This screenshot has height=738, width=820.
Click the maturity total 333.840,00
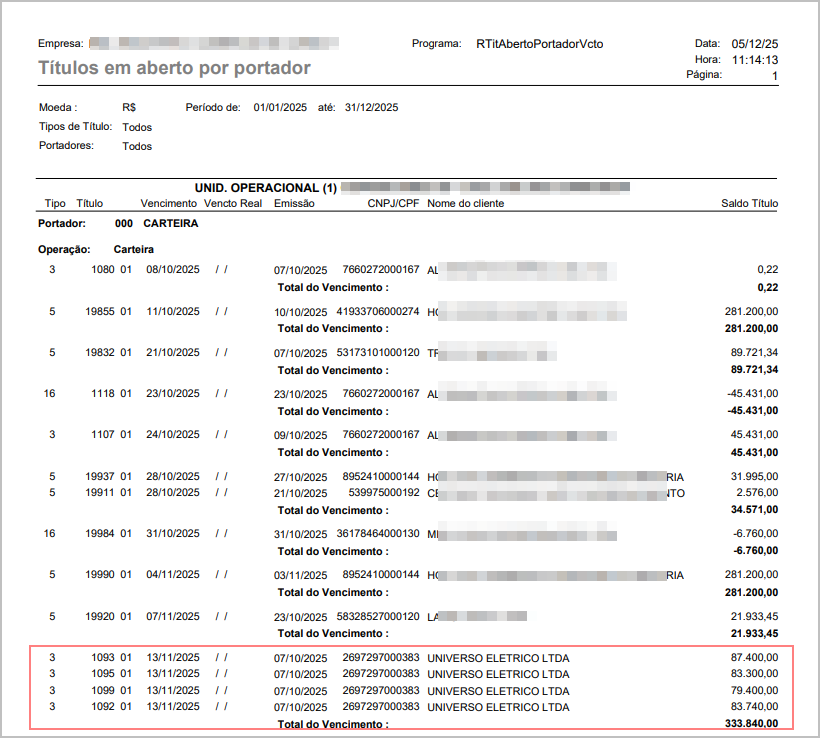click(751, 724)
